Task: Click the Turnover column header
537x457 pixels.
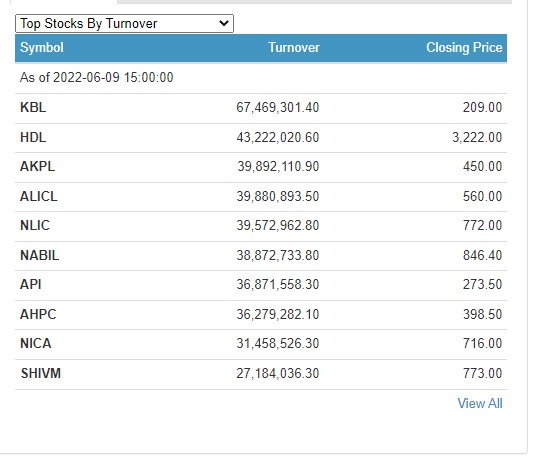Action: [294, 48]
